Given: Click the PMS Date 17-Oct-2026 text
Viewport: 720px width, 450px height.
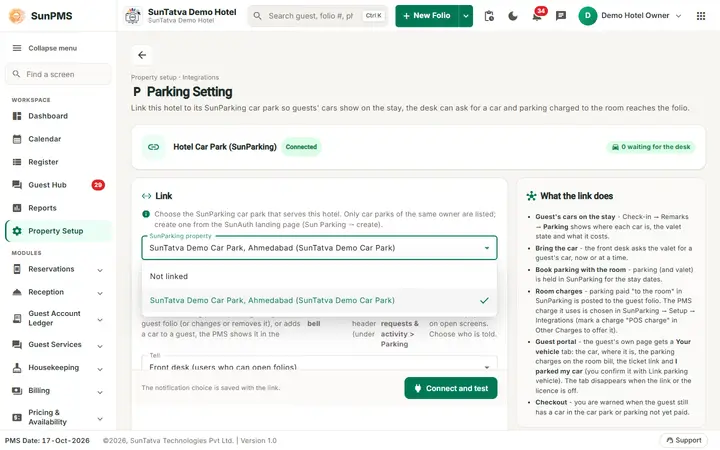Looking at the screenshot, I should click(x=47, y=441).
